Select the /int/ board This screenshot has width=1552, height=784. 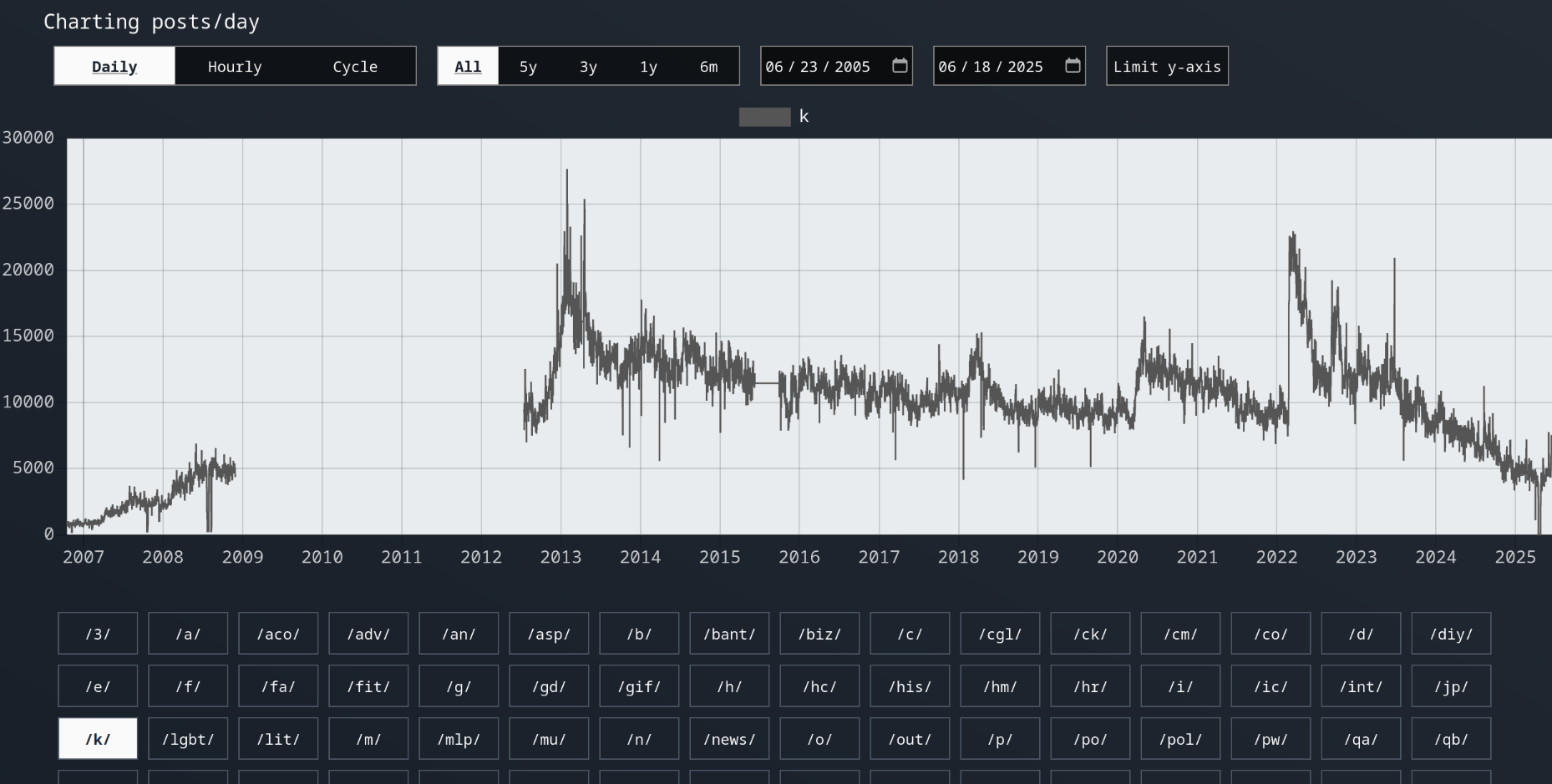click(1361, 686)
